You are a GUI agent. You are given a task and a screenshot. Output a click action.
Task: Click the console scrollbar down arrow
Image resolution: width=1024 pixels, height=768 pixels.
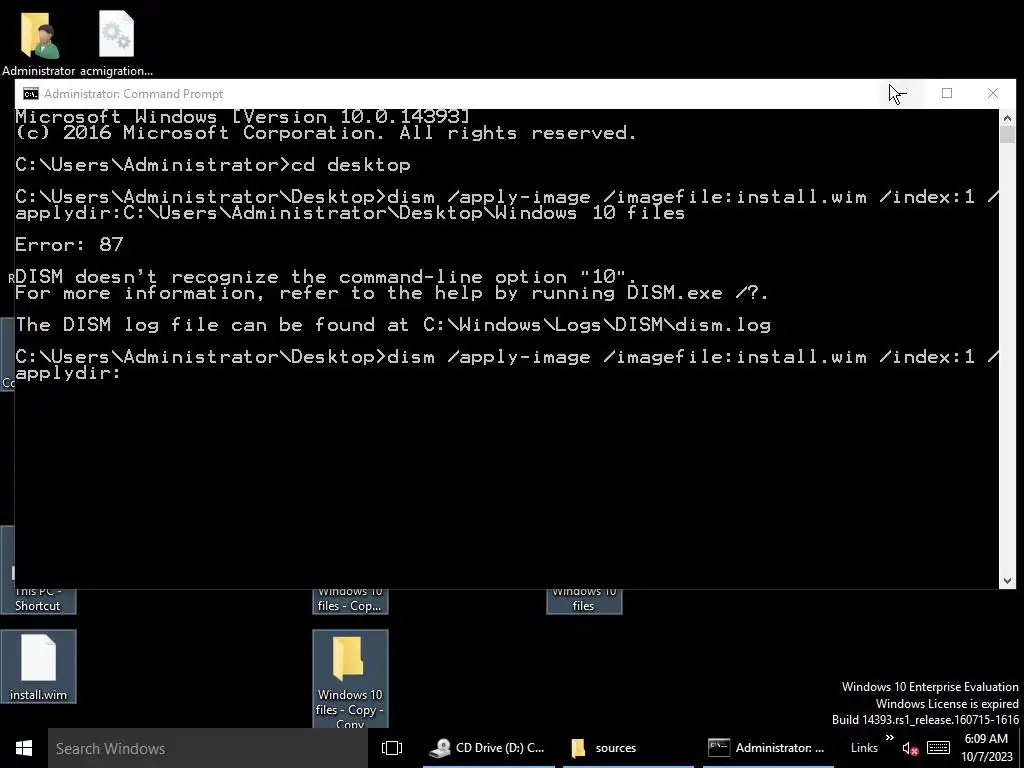pyautogui.click(x=1007, y=581)
